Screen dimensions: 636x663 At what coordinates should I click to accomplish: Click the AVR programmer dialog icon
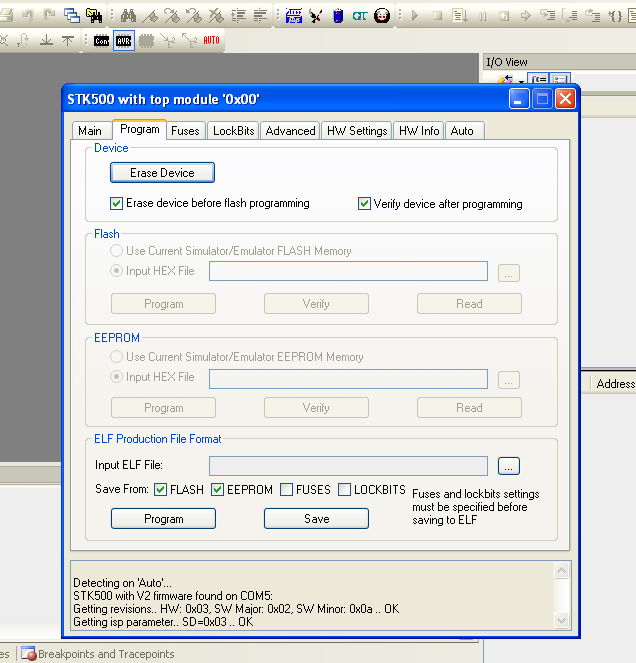(x=123, y=41)
